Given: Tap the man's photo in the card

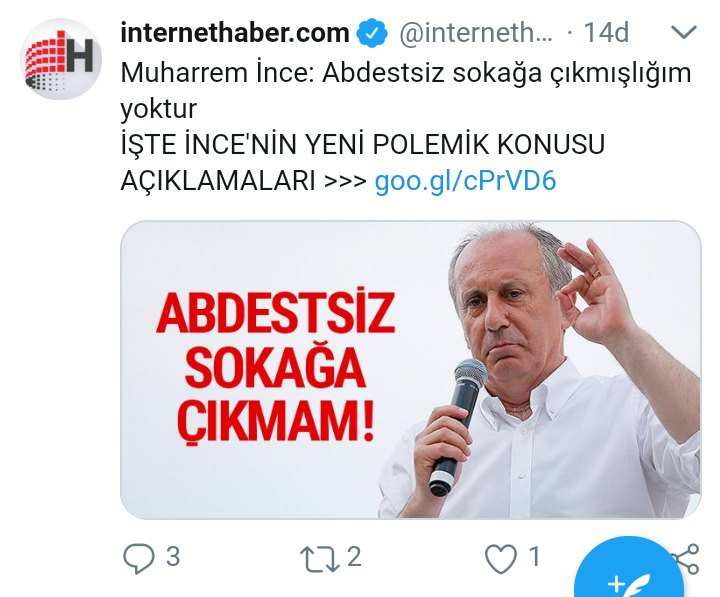Looking at the screenshot, I should coord(542,370).
